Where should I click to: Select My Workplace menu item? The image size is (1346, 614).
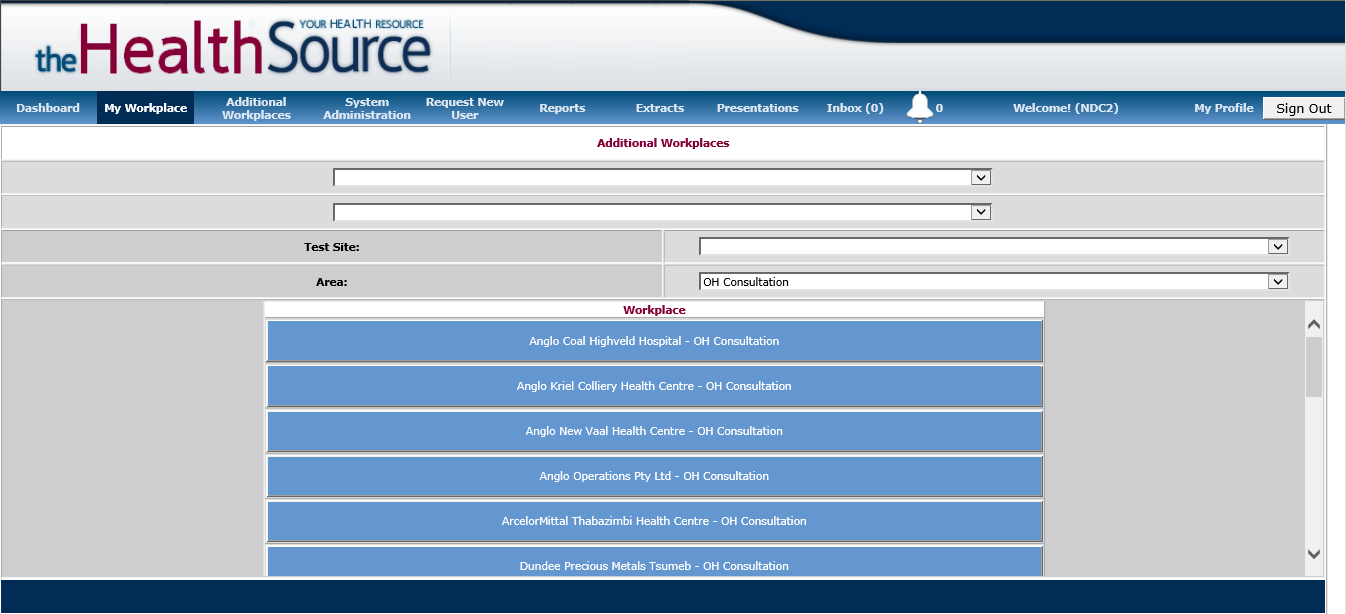click(146, 108)
